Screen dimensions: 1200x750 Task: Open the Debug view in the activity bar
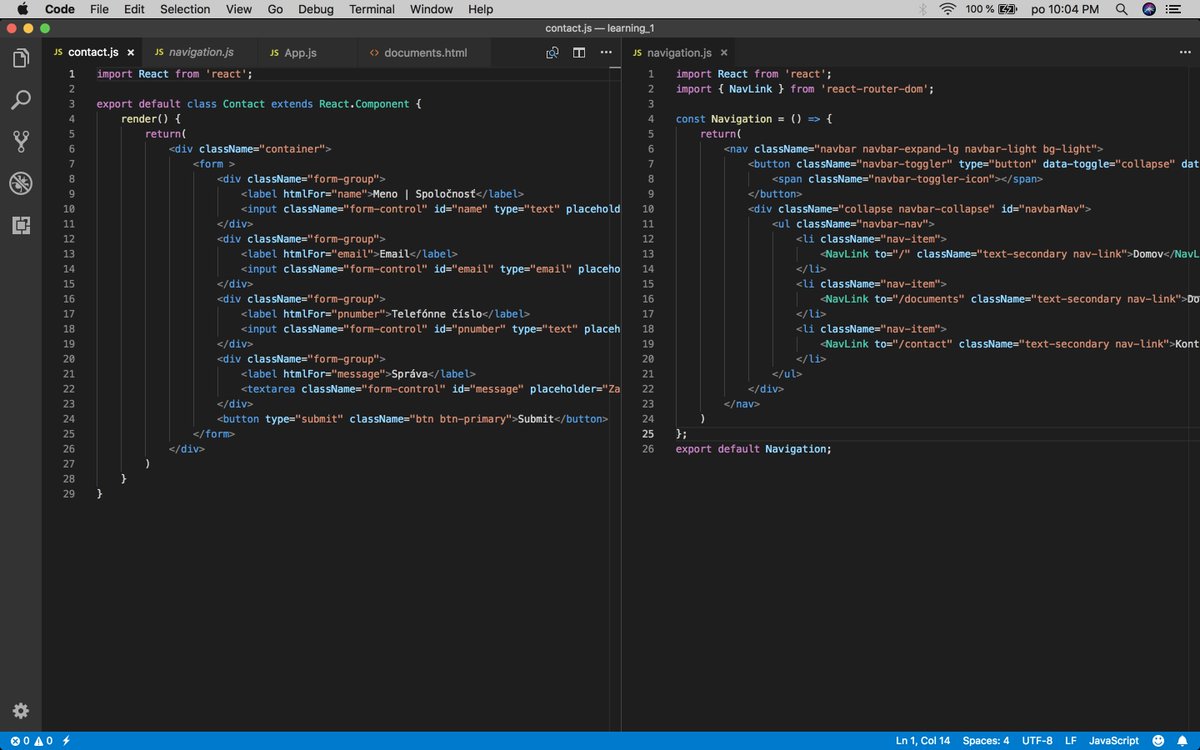tap(20, 183)
